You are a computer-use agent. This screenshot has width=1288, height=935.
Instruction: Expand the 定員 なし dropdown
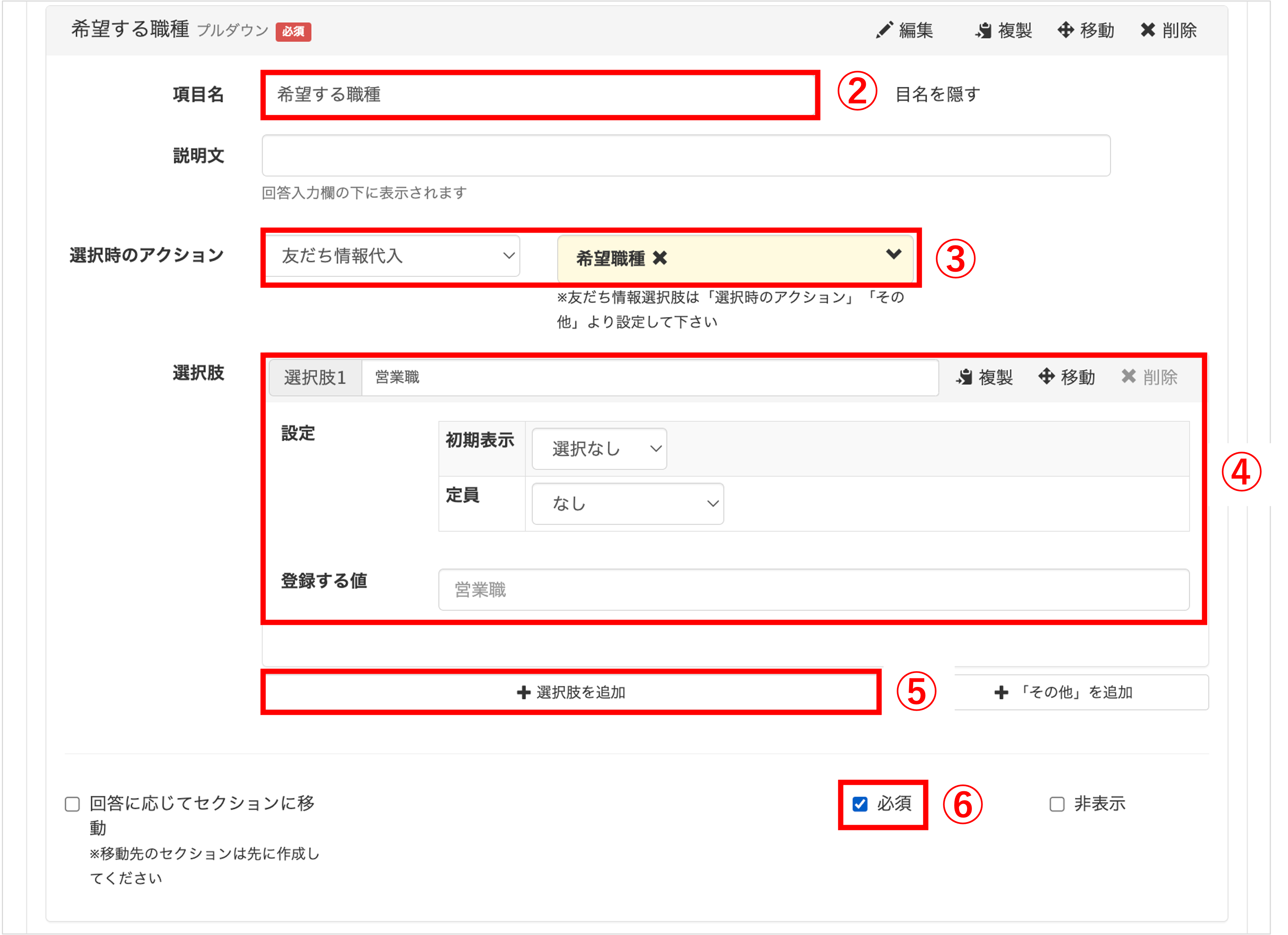point(628,503)
